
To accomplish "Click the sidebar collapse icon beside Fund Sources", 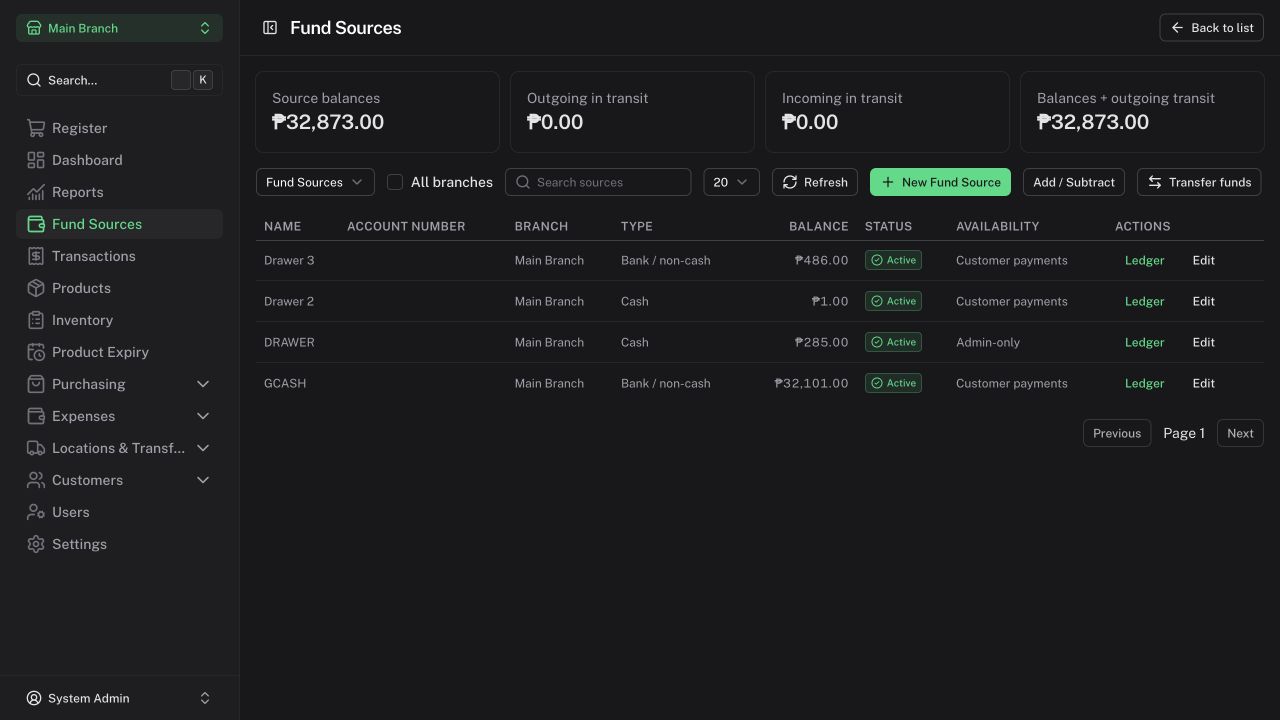I will click(x=270, y=28).
